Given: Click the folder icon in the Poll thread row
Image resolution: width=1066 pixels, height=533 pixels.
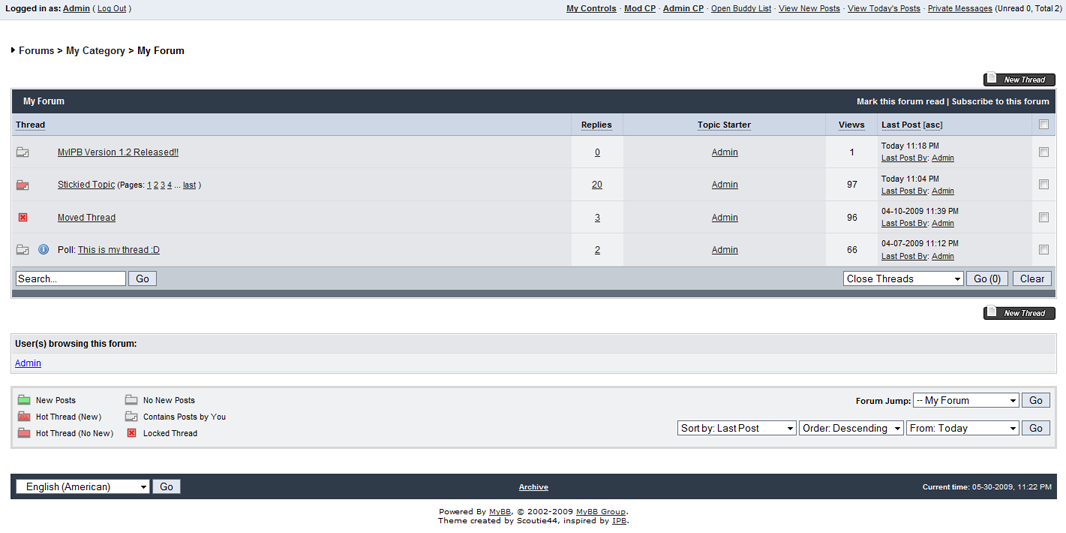Looking at the screenshot, I should pyautogui.click(x=22, y=250).
